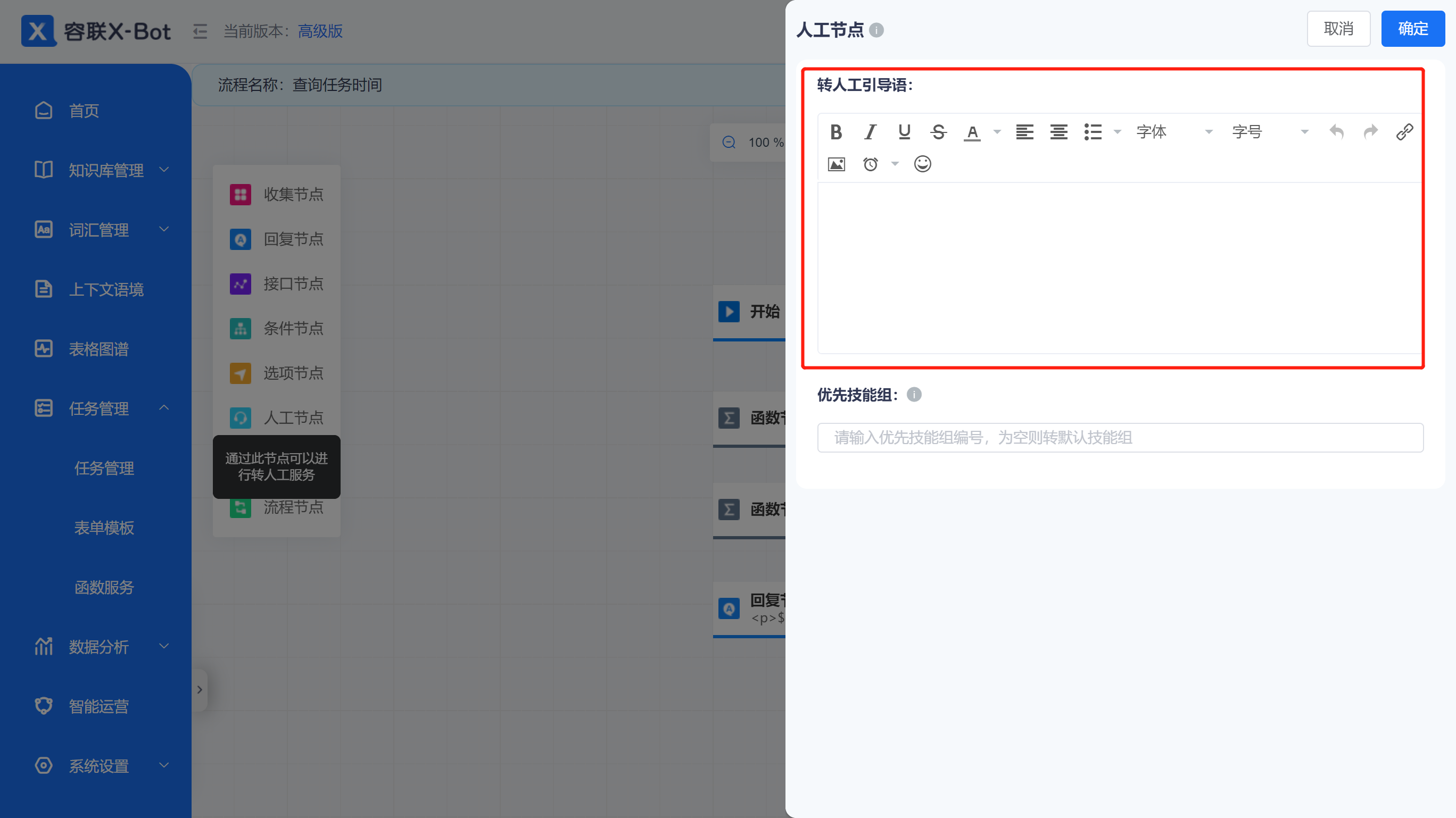Expand the side panel arrow handle
Viewport: 1456px width, 818px height.
pyautogui.click(x=200, y=690)
